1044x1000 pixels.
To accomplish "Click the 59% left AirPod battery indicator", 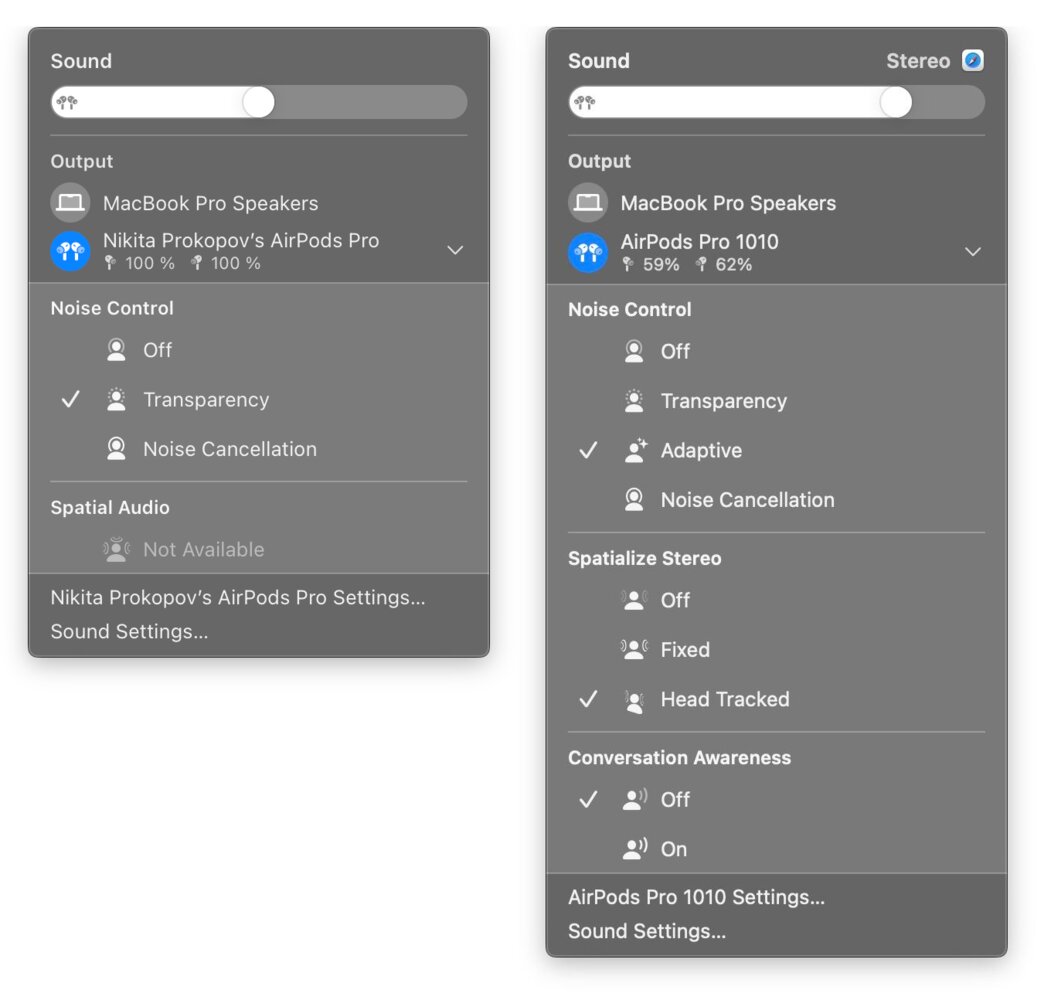I will (651, 264).
